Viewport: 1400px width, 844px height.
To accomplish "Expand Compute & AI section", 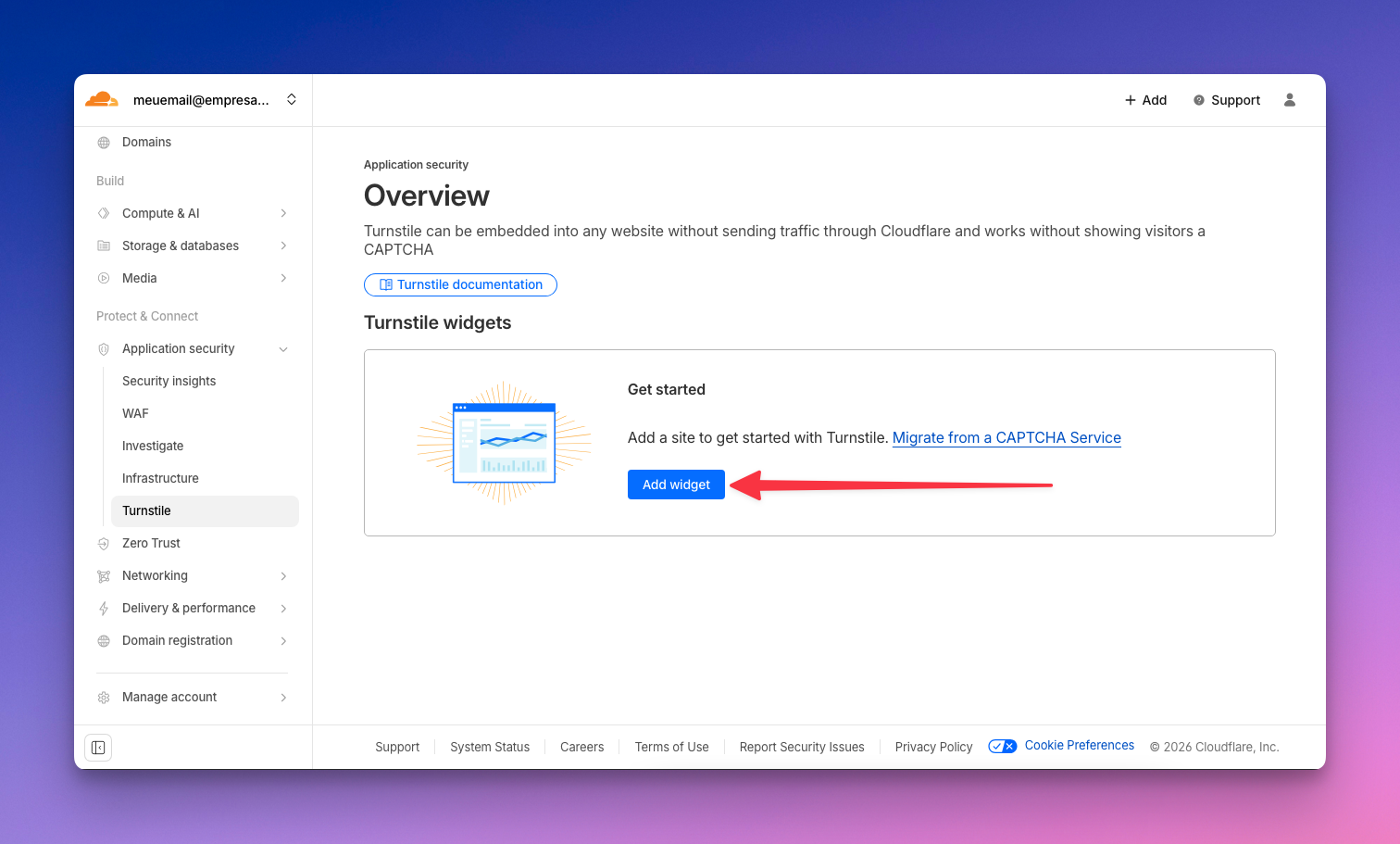I will pyautogui.click(x=283, y=213).
